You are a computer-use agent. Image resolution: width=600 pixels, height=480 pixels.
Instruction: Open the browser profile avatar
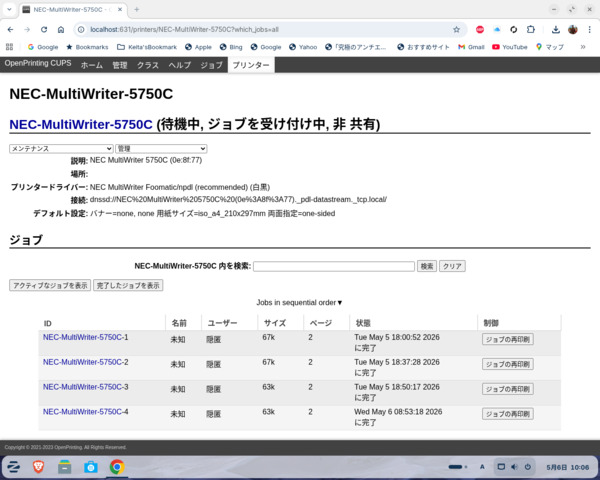pyautogui.click(x=572, y=29)
